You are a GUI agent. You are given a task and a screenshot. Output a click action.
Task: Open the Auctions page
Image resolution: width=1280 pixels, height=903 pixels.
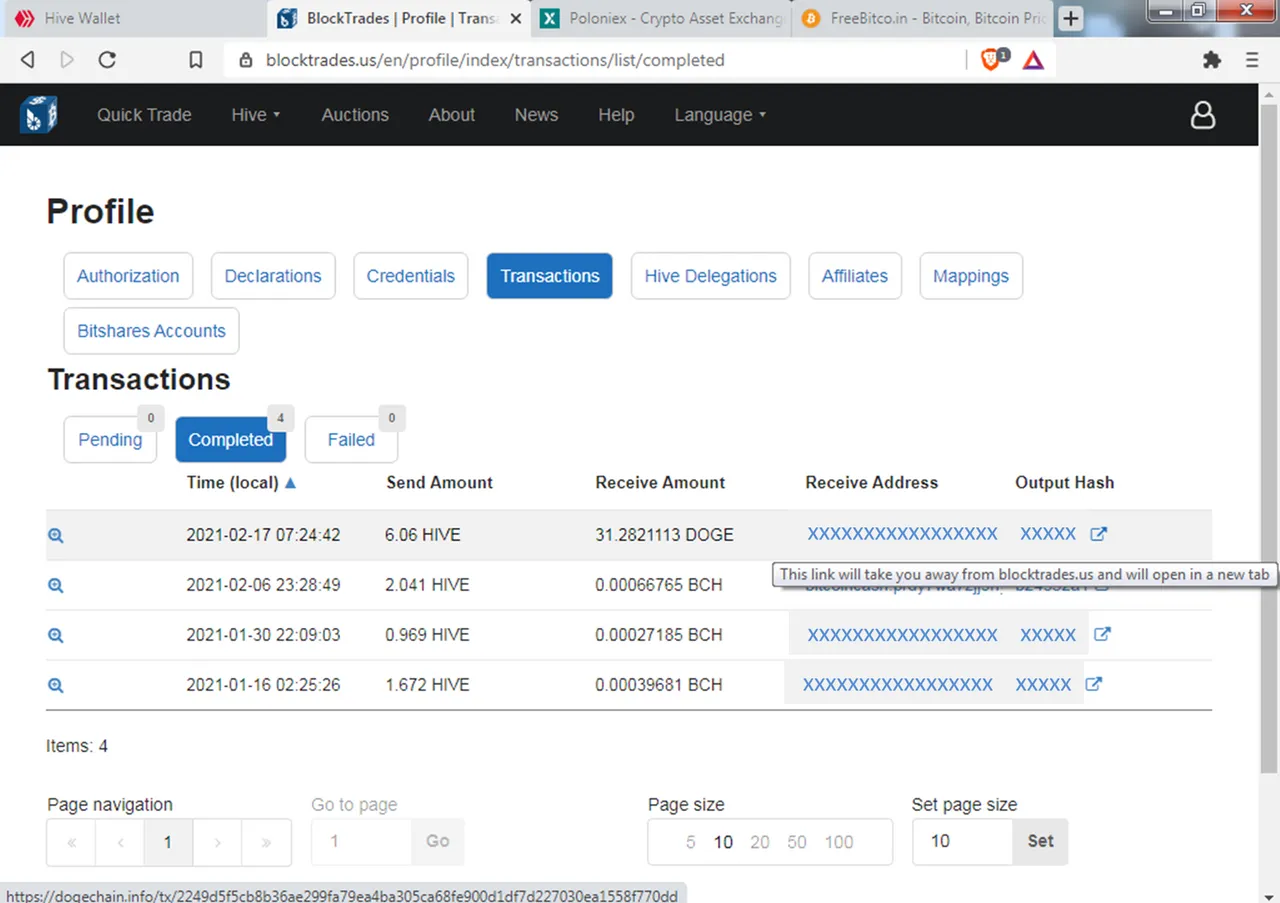[x=355, y=115]
